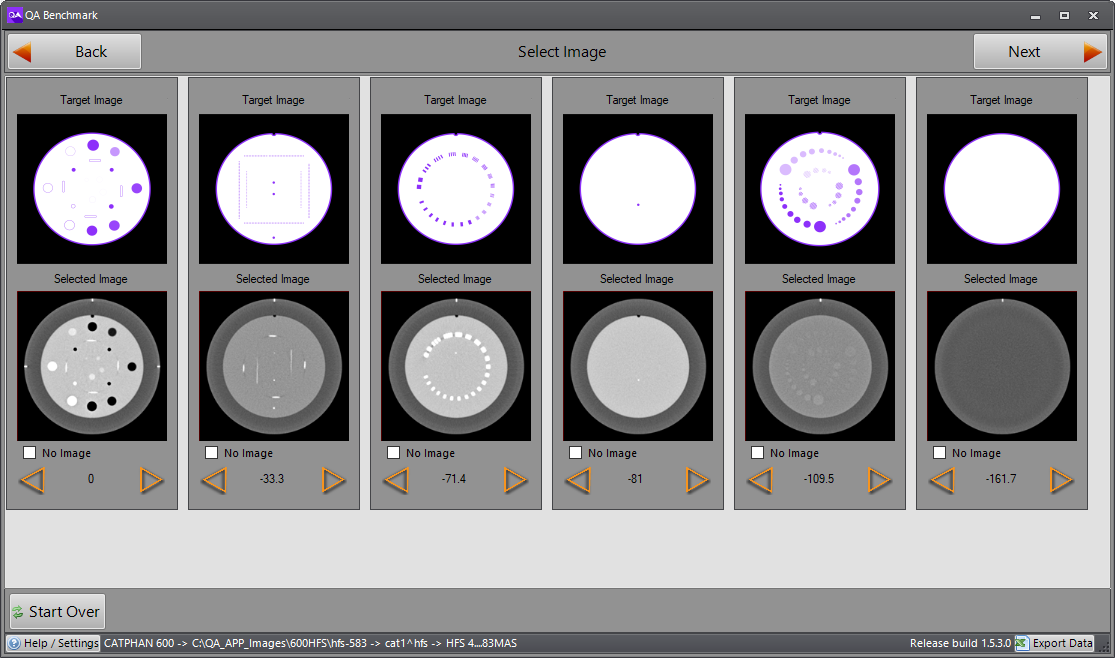The height and width of the screenshot is (658, 1115).
Task: Click the right arrow beside slice value -33.3
Action: 333,481
